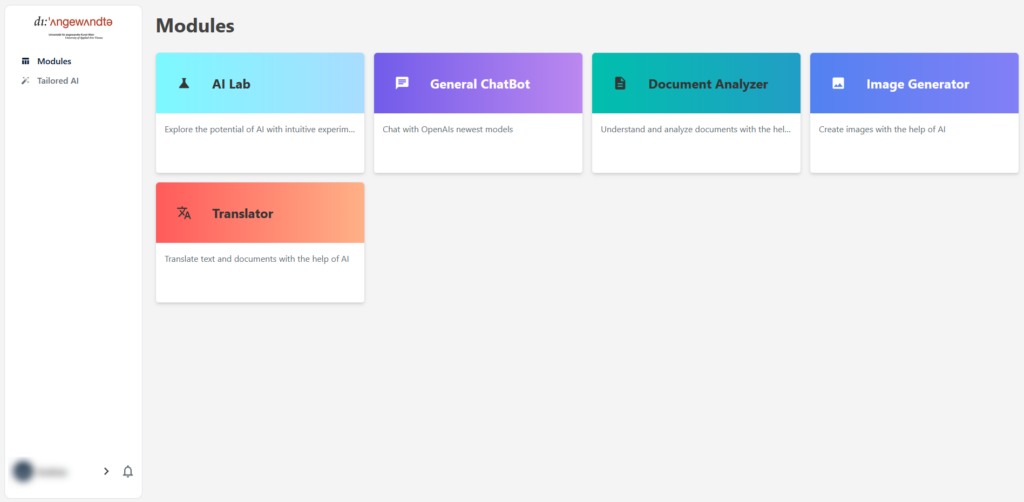Click 'Chat with OpenAIs newest models' description
This screenshot has width=1024, height=502.
[x=447, y=129]
